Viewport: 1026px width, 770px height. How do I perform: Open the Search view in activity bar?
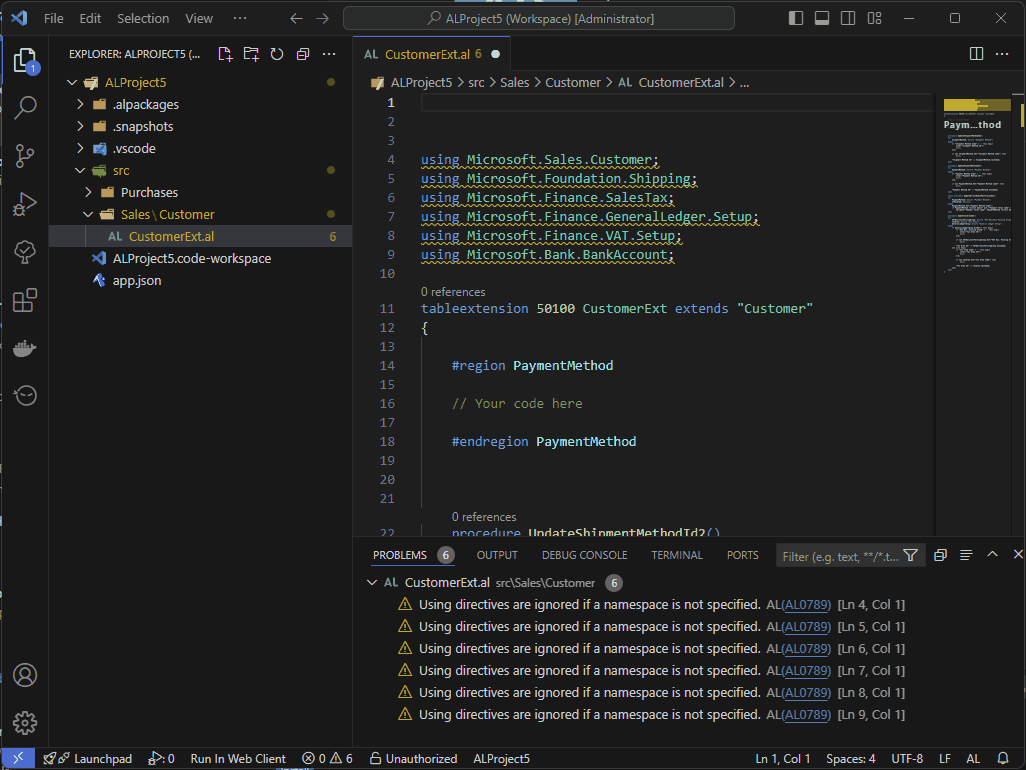pyautogui.click(x=25, y=107)
